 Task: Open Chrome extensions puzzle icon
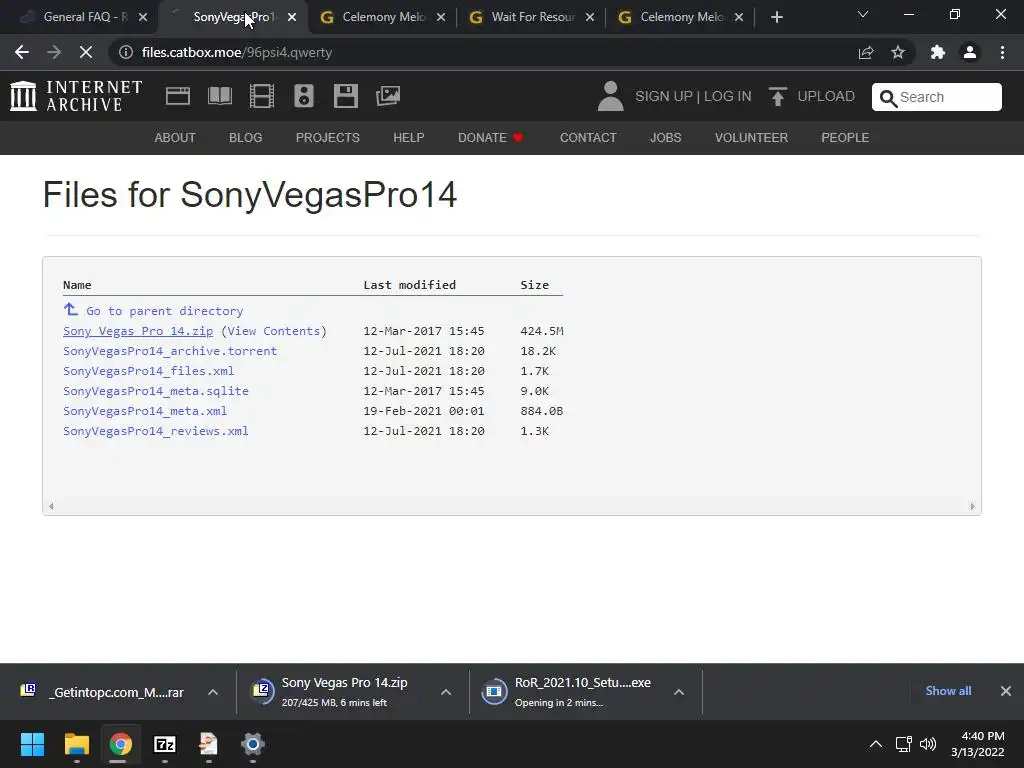tap(938, 52)
